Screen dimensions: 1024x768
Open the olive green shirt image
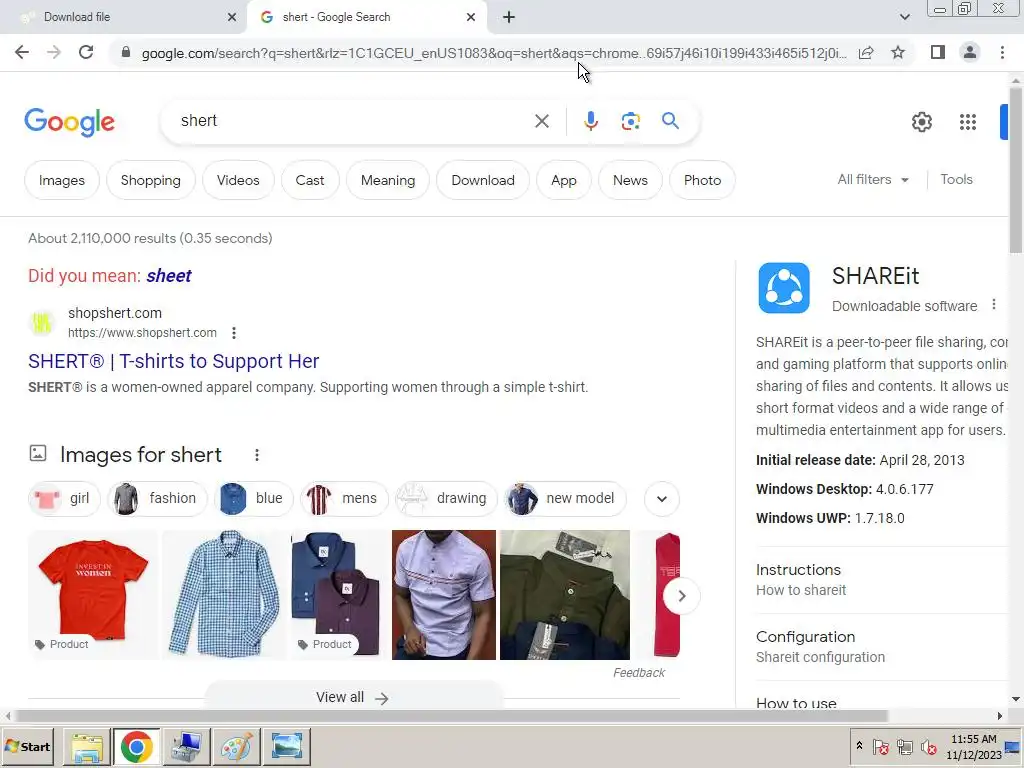pyautogui.click(x=565, y=594)
